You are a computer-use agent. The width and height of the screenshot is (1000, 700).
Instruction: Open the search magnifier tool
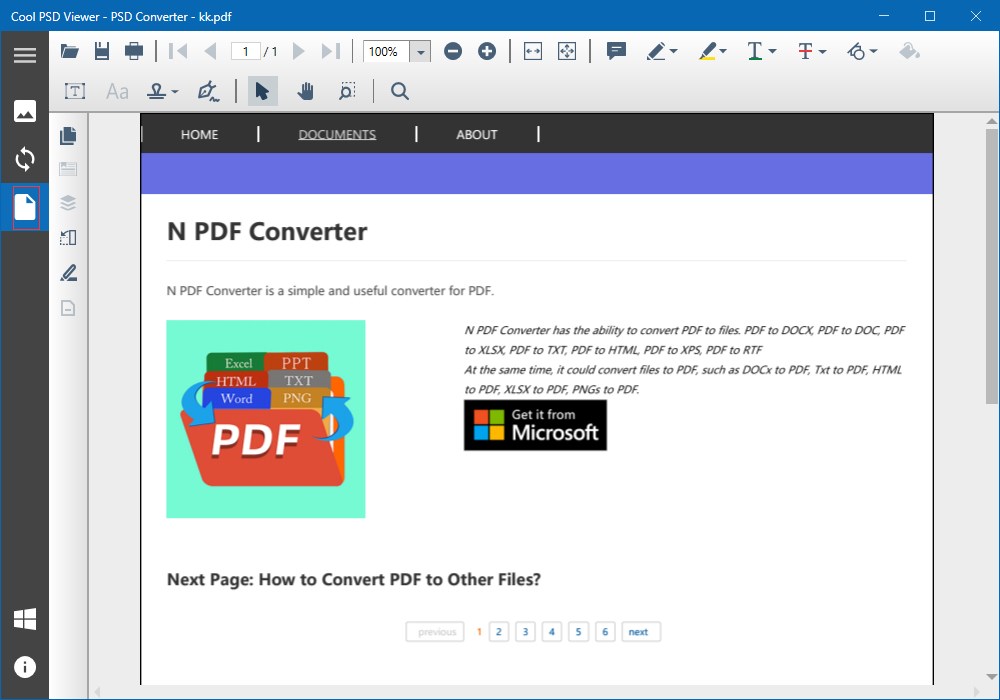click(x=400, y=91)
